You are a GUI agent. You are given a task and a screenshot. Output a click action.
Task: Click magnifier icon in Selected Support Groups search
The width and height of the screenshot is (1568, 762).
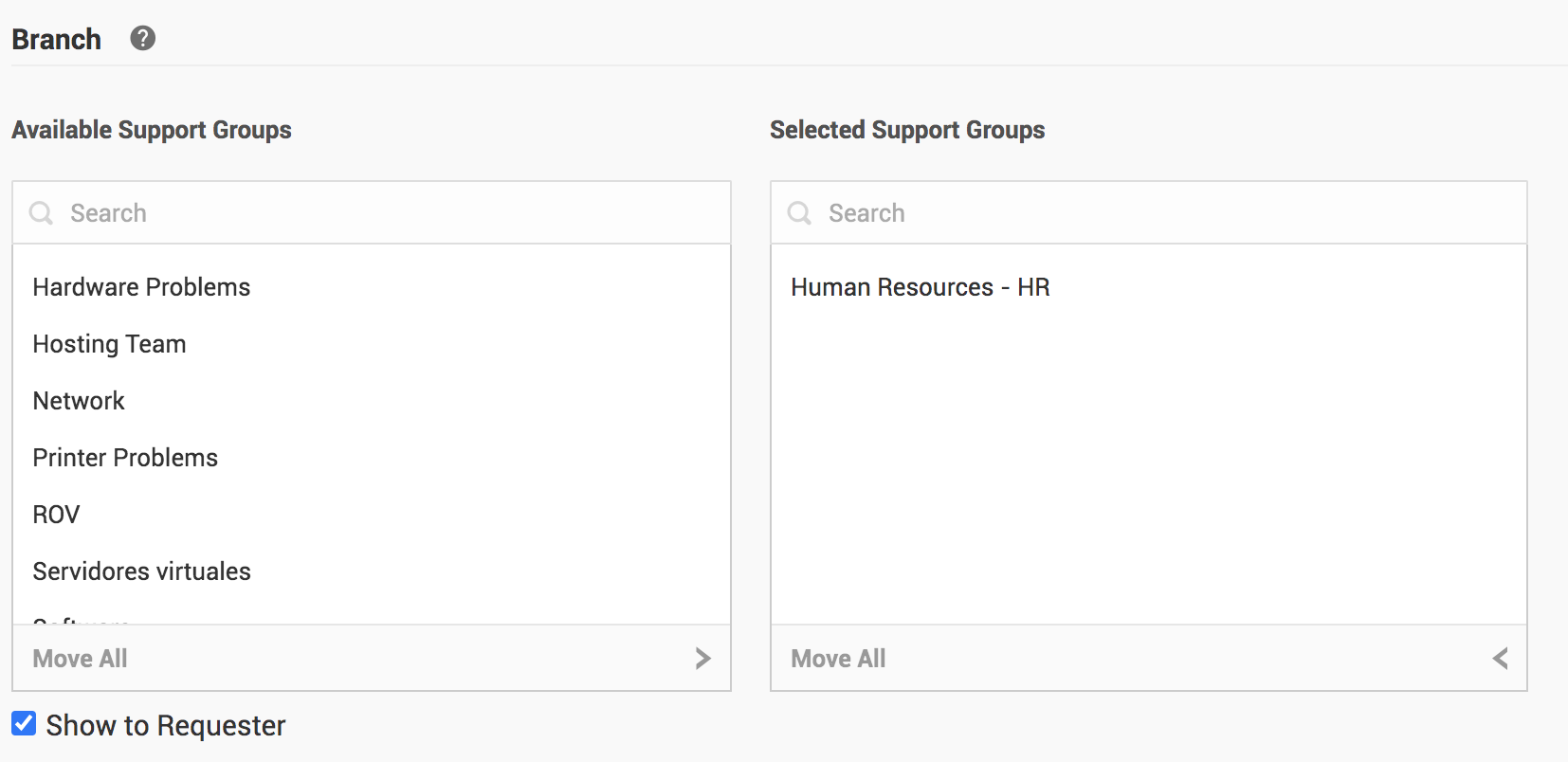coord(799,213)
